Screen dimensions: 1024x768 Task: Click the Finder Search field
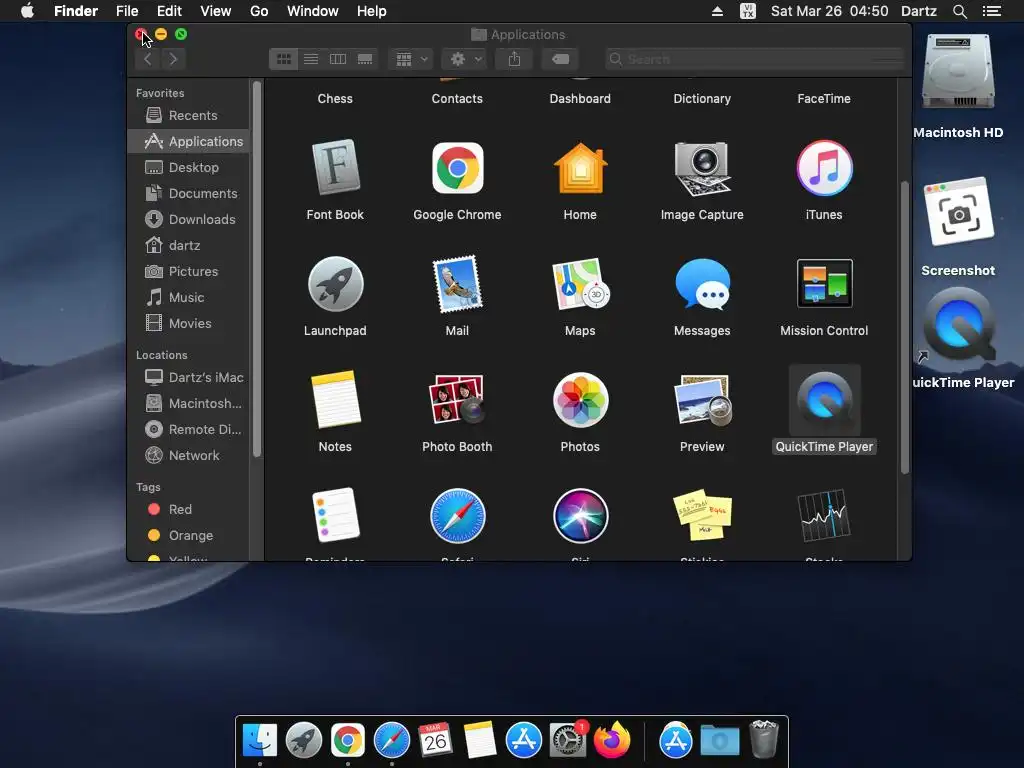[x=755, y=59]
